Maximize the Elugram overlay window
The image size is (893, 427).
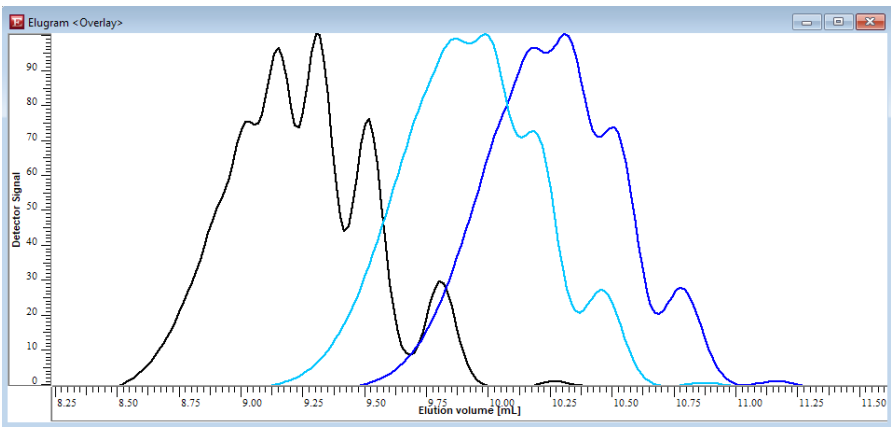(x=838, y=22)
